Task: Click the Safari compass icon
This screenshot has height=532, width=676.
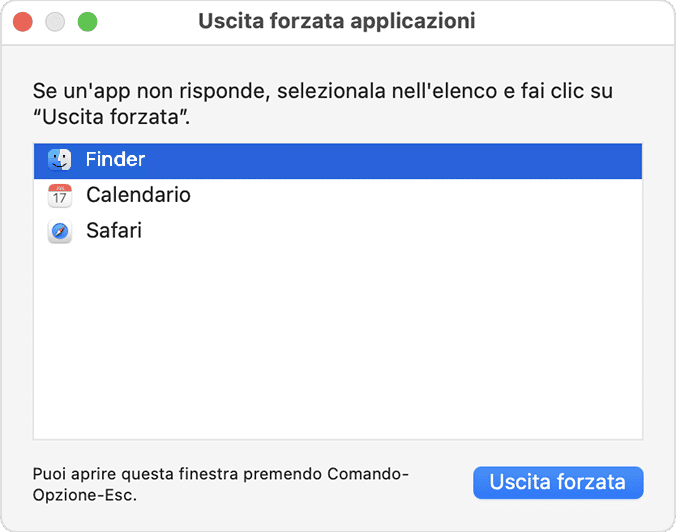Action: click(60, 232)
